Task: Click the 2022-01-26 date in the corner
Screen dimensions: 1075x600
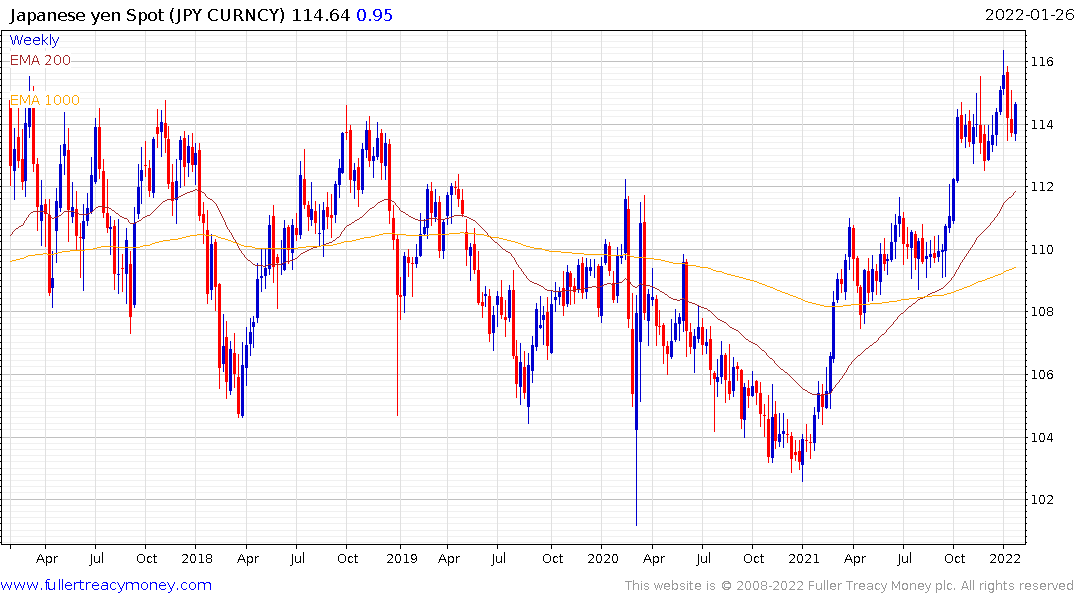Action: click(x=1026, y=15)
